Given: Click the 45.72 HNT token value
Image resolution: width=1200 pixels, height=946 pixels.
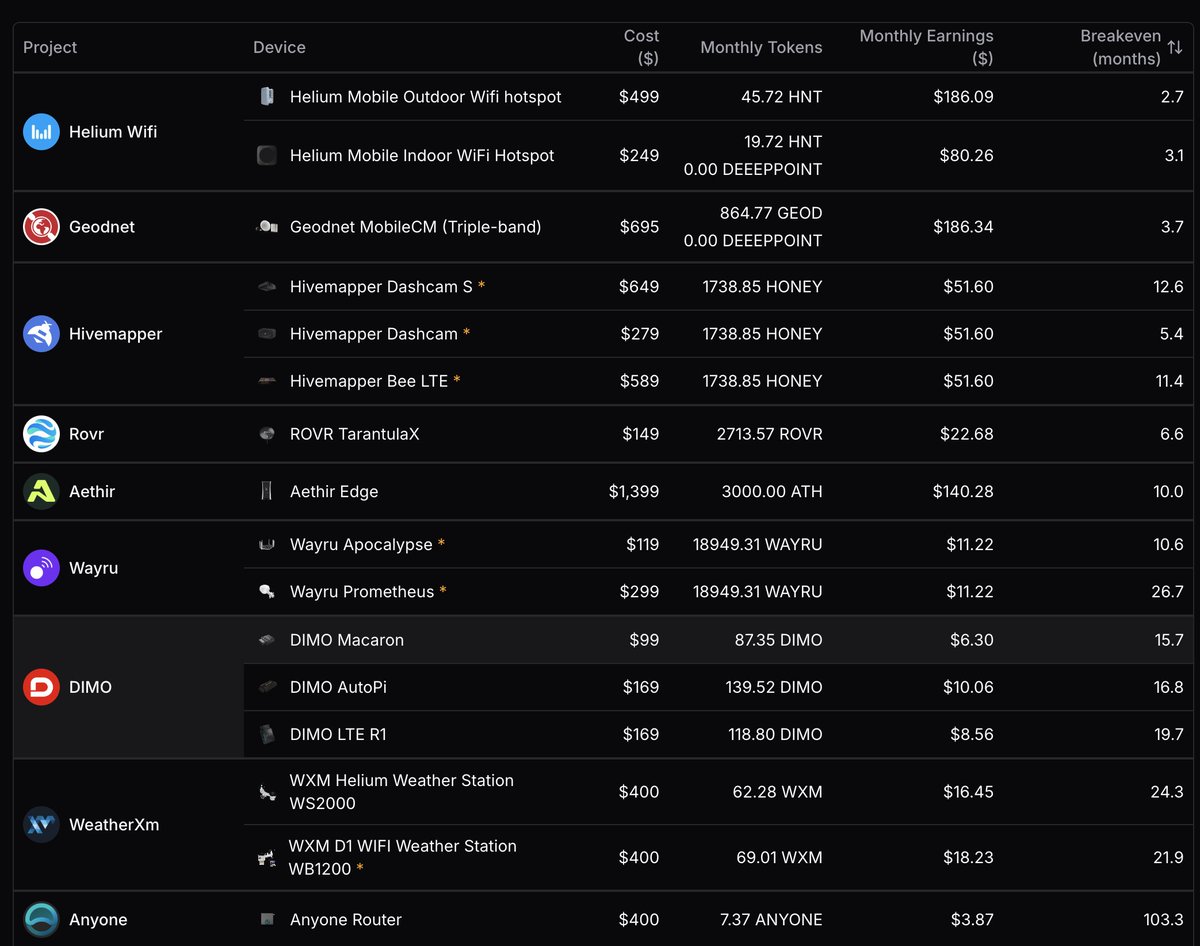Looking at the screenshot, I should [x=782, y=97].
